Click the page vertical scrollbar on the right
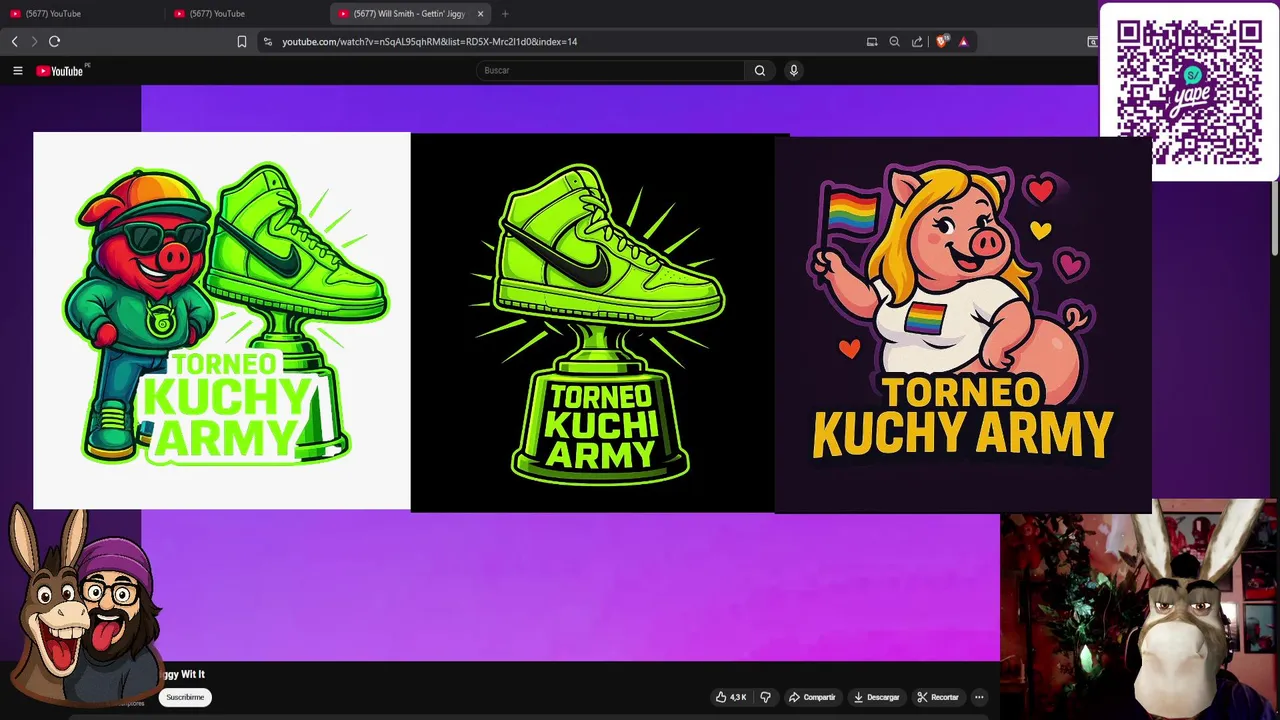The width and height of the screenshot is (1280, 720). tap(1275, 220)
